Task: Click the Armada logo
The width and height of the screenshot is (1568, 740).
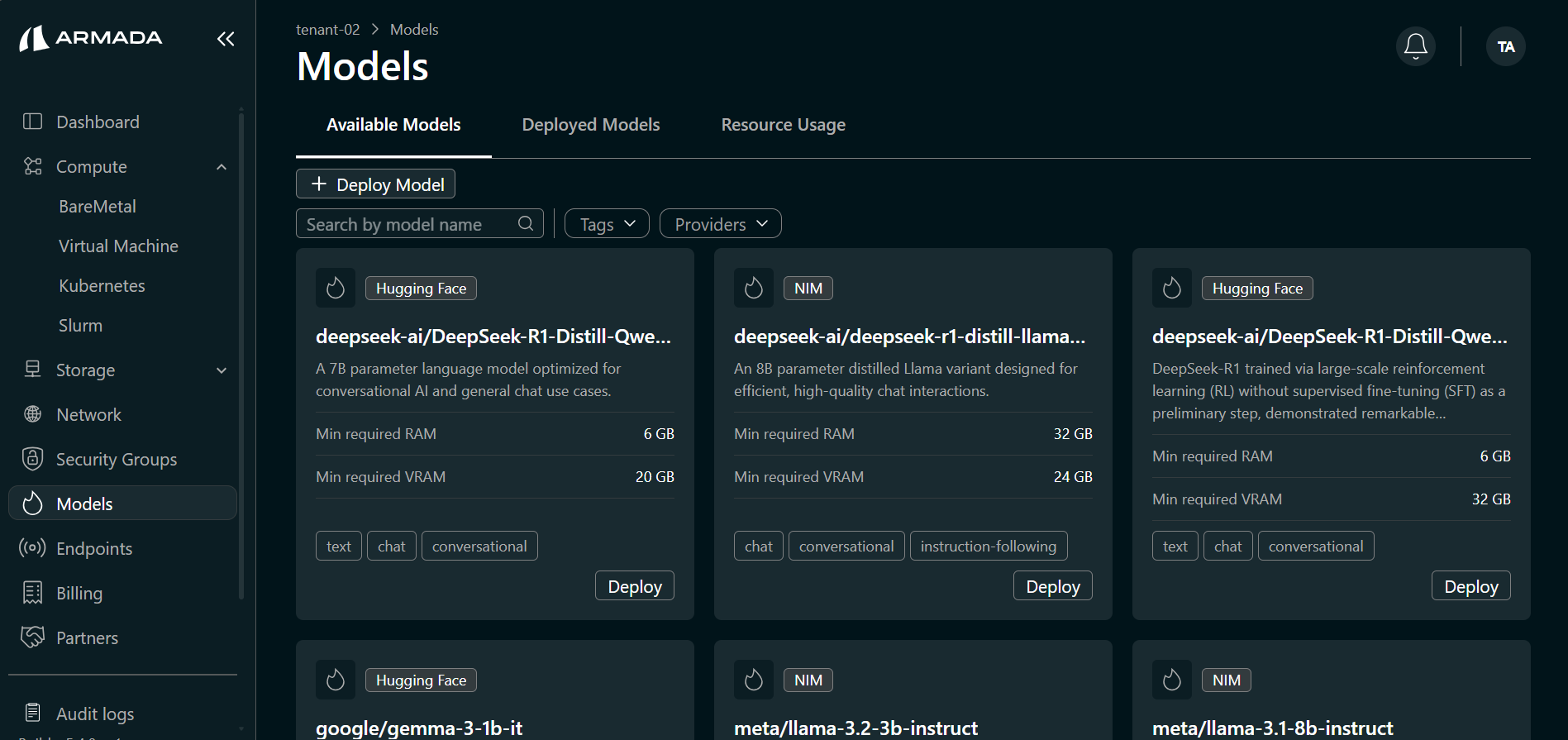Action: (x=91, y=38)
